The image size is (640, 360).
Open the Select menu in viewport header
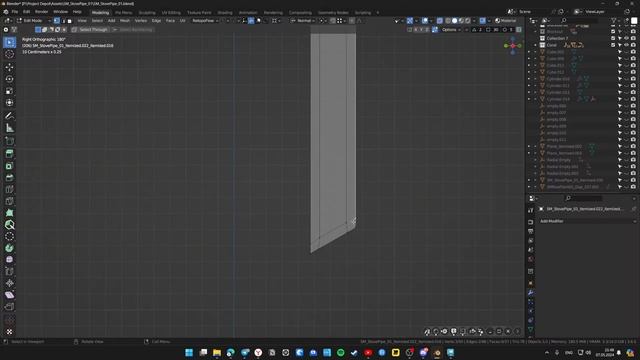point(97,20)
